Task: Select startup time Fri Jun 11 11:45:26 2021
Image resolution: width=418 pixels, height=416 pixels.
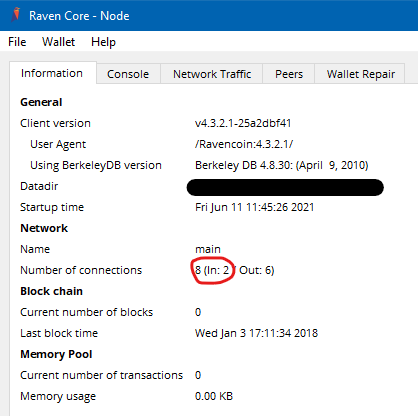Action: (254, 207)
